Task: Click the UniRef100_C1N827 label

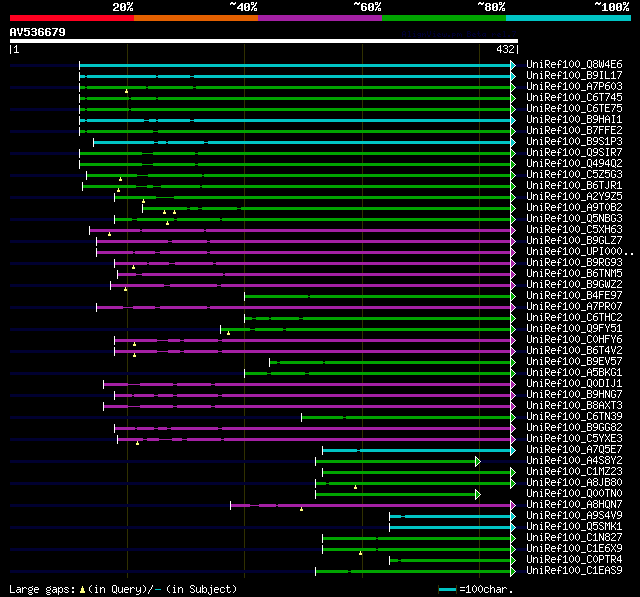Action: click(x=574, y=538)
